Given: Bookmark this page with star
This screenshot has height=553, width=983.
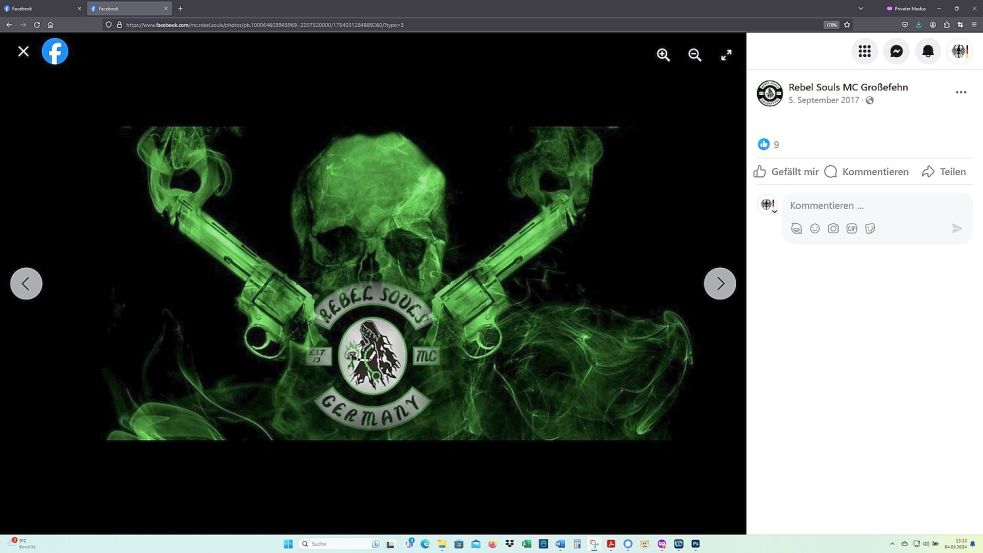Looking at the screenshot, I should pos(847,25).
